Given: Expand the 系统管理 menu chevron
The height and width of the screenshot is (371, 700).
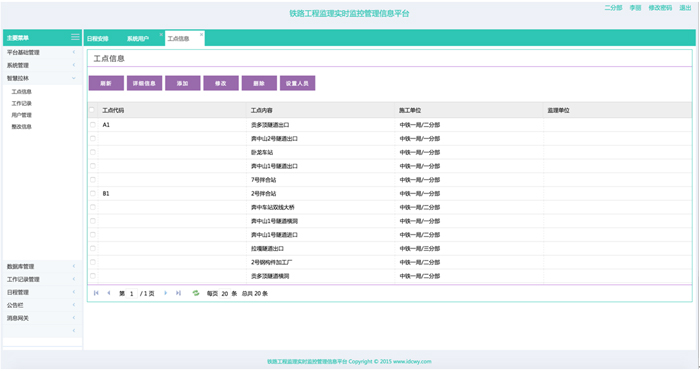Looking at the screenshot, I should (74, 65).
